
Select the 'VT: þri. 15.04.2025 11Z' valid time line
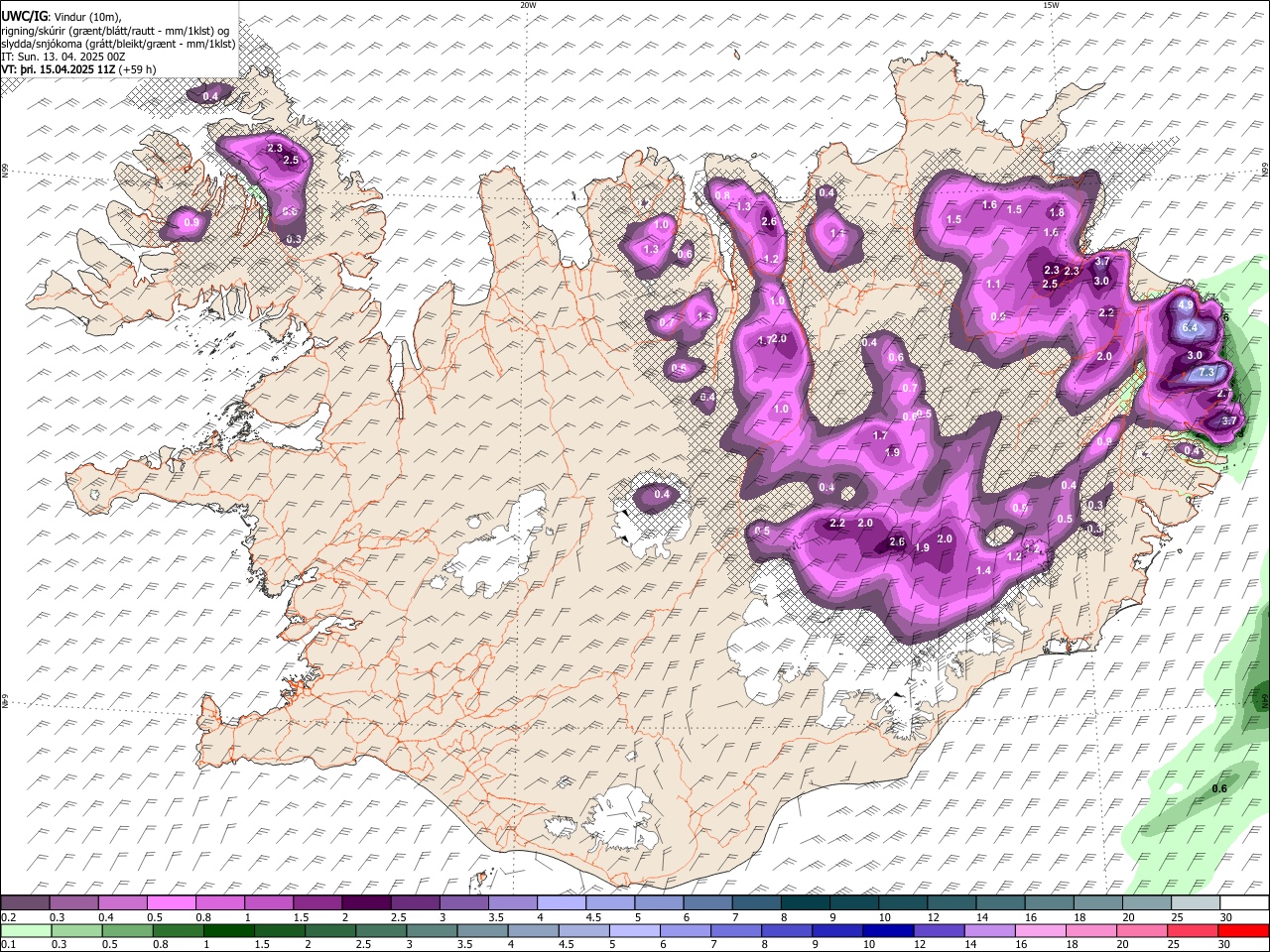(x=59, y=69)
